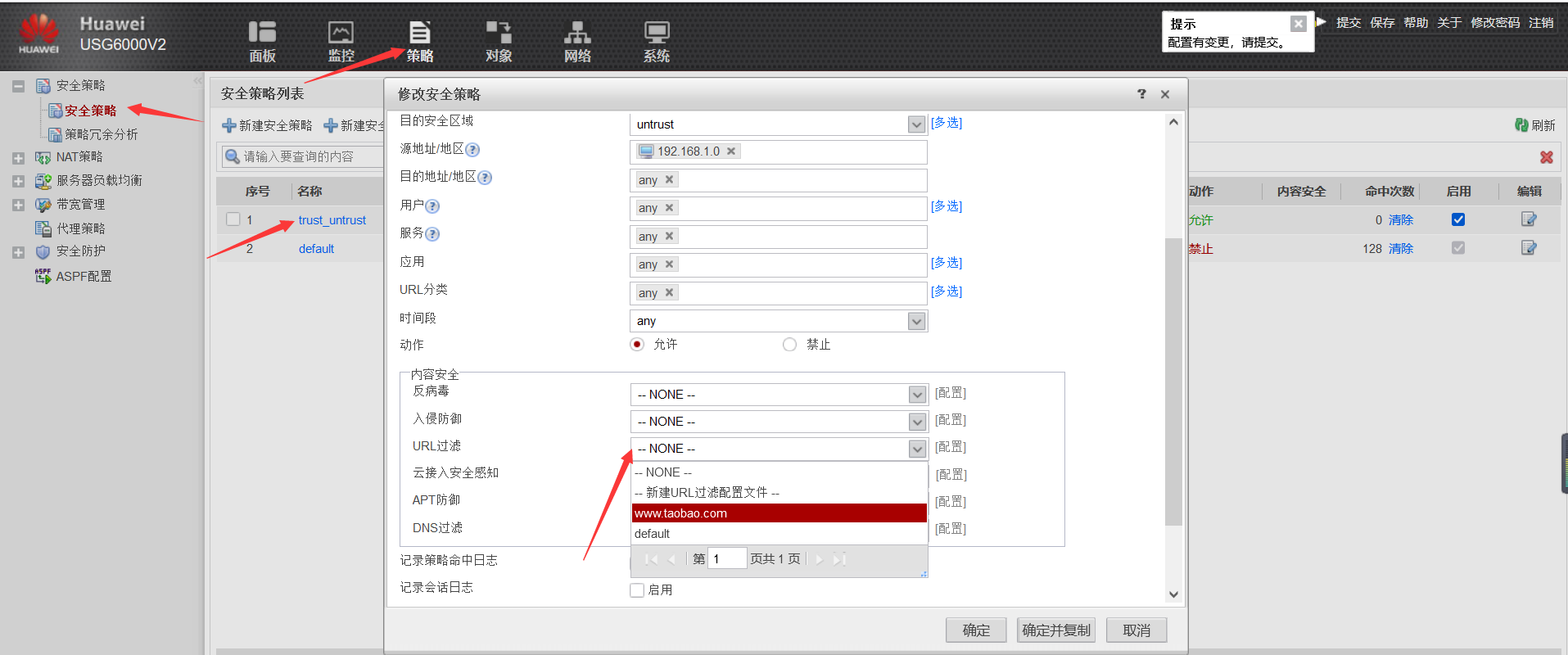Open the 入侵防御 dropdown

coord(917,422)
